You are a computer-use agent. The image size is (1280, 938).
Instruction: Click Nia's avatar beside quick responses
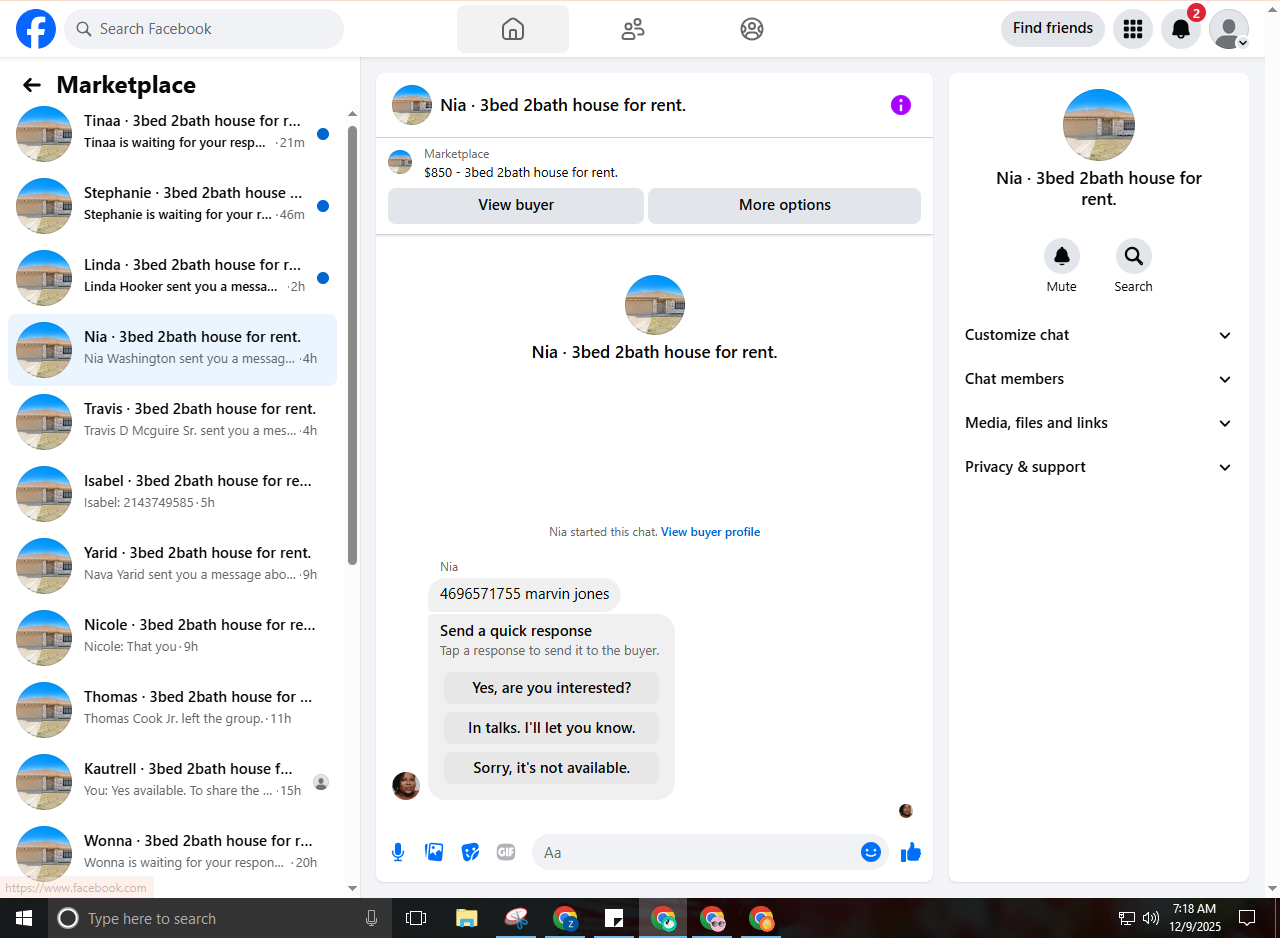[406, 786]
